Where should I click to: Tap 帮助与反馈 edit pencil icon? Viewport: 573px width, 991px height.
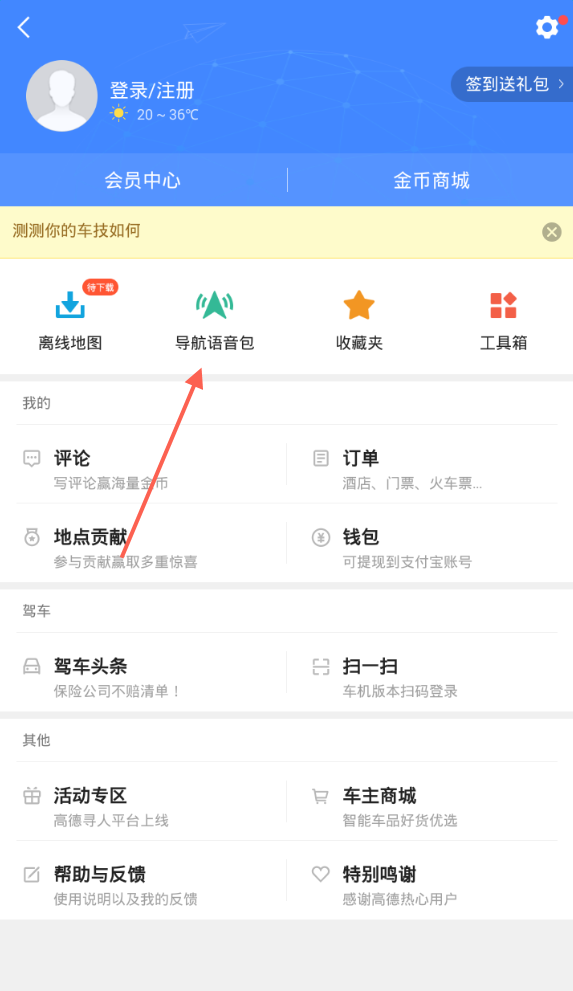(32, 875)
